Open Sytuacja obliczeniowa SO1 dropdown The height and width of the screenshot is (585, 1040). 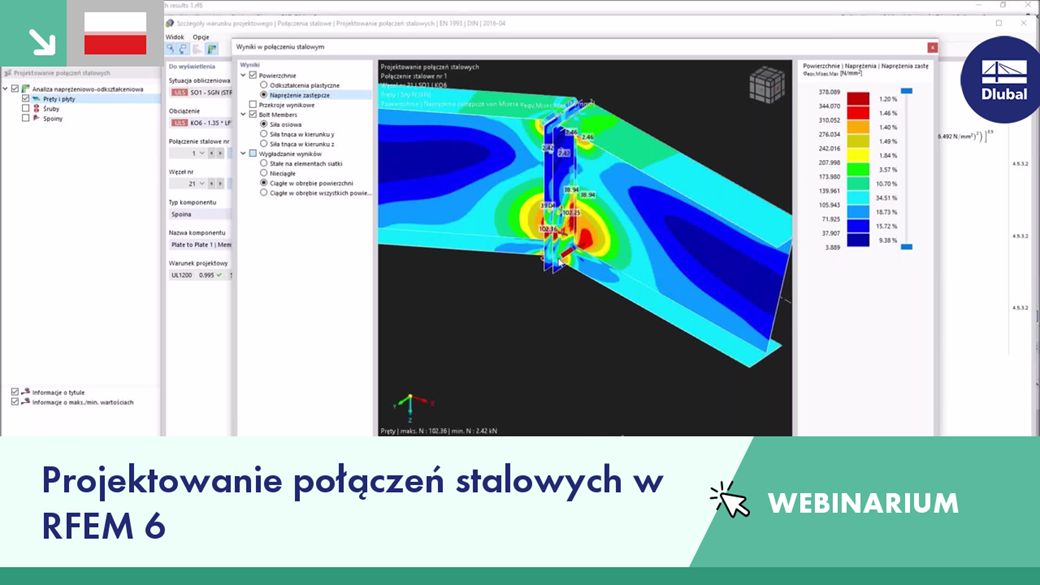(200, 92)
